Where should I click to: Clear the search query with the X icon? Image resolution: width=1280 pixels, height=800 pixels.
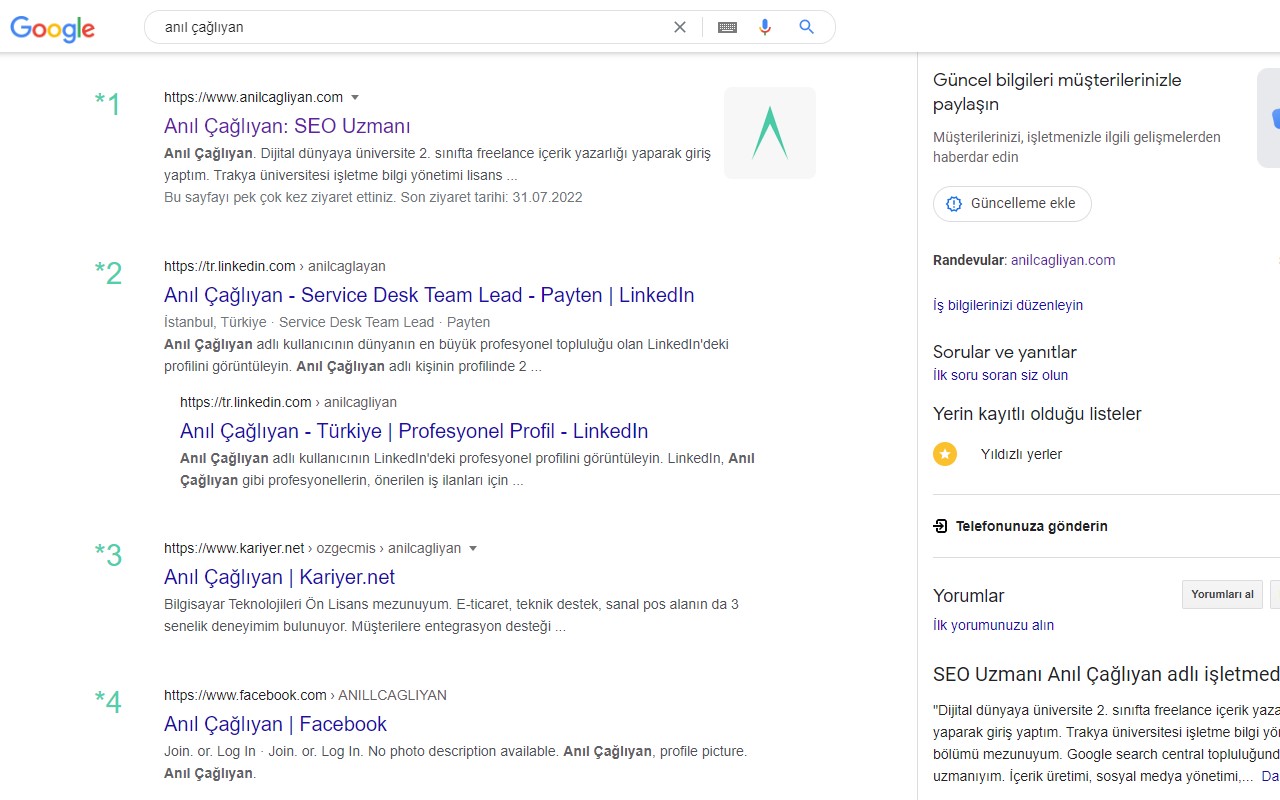[x=680, y=27]
